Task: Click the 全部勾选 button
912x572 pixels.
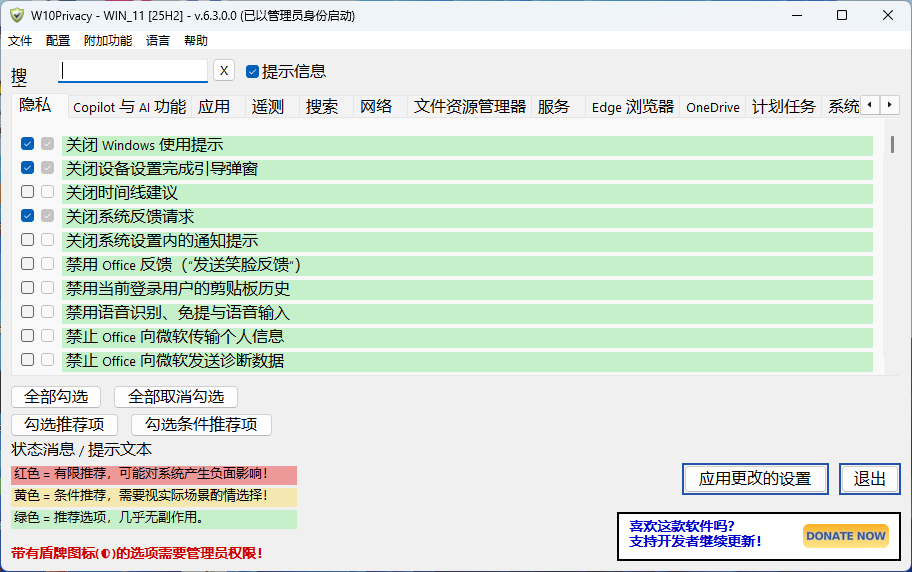Action: [x=56, y=397]
